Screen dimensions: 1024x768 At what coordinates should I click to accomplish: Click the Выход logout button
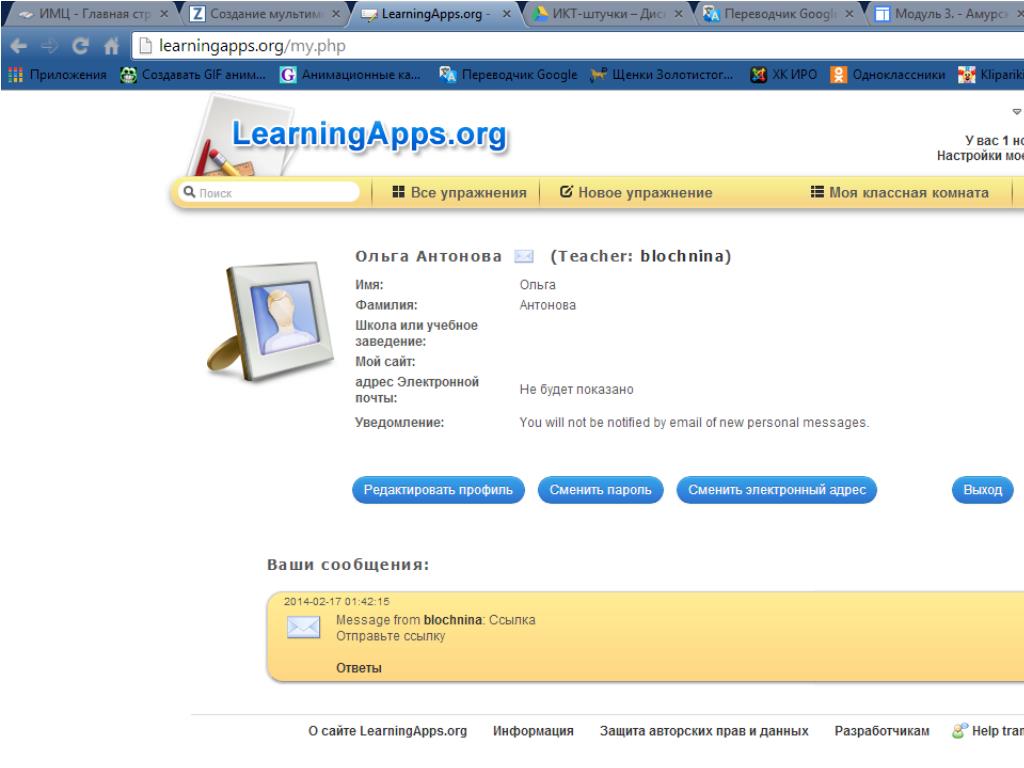(x=983, y=490)
